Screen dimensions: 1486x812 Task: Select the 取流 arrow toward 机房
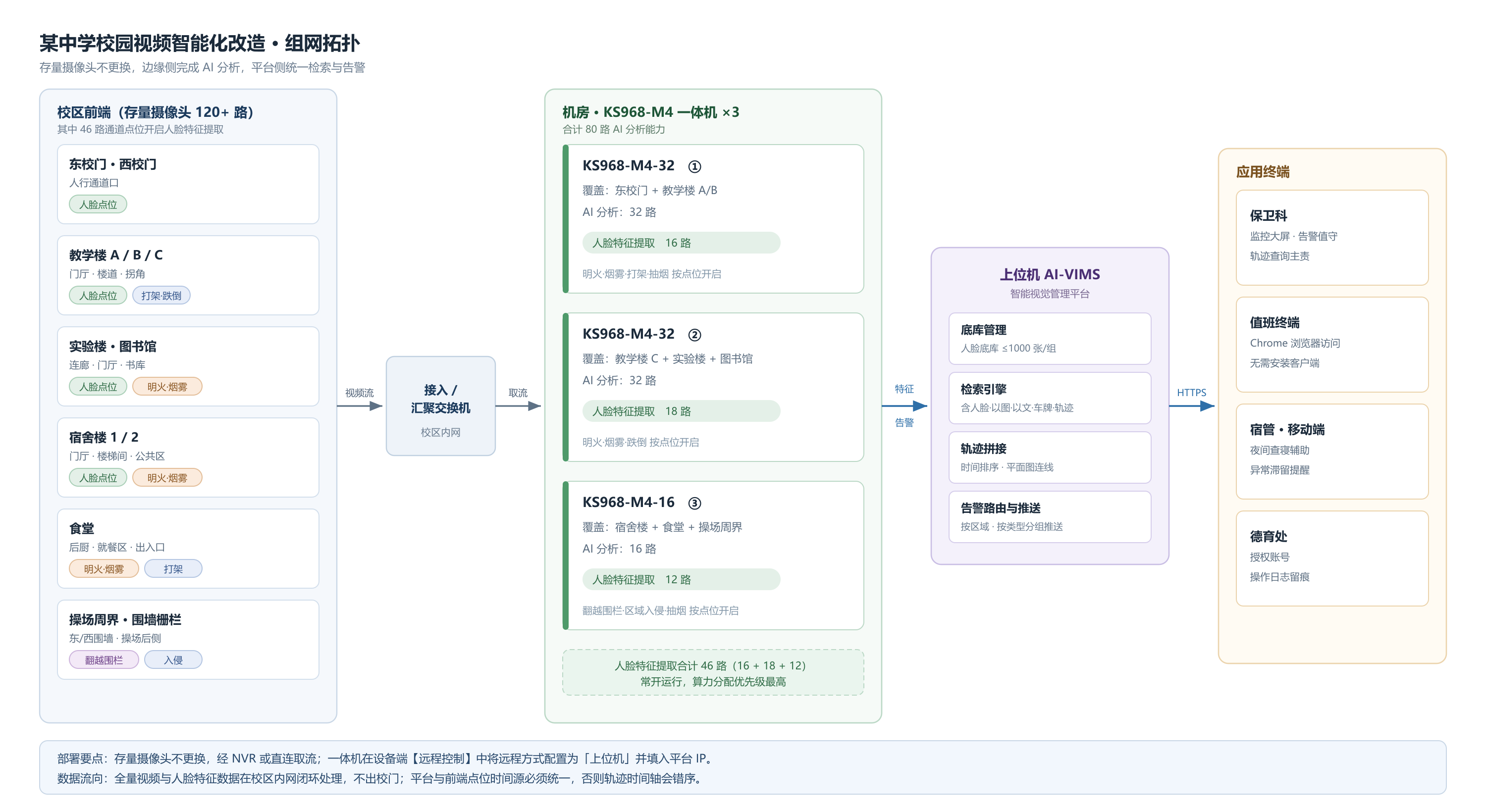[x=518, y=406]
